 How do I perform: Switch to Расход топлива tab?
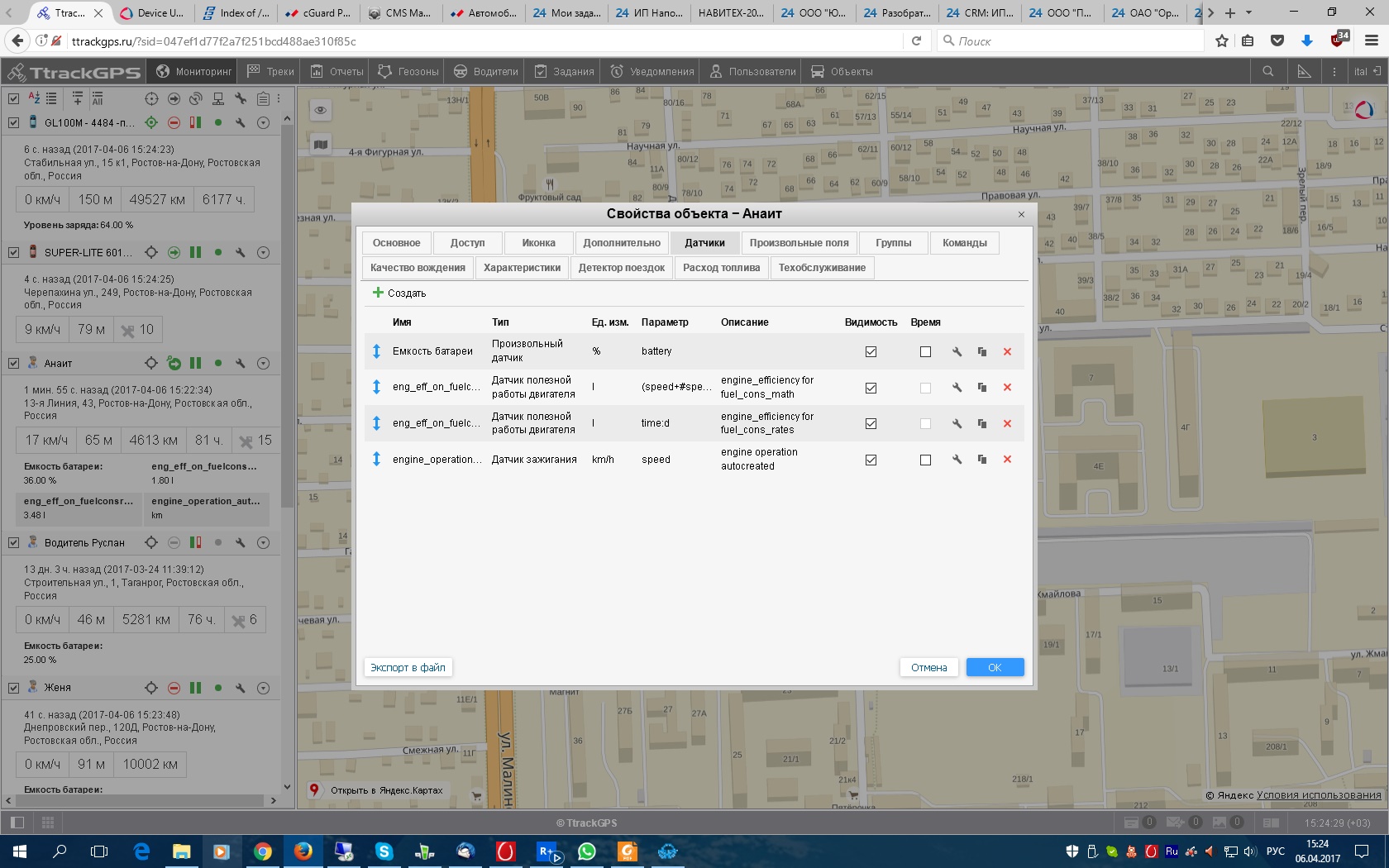(721, 268)
